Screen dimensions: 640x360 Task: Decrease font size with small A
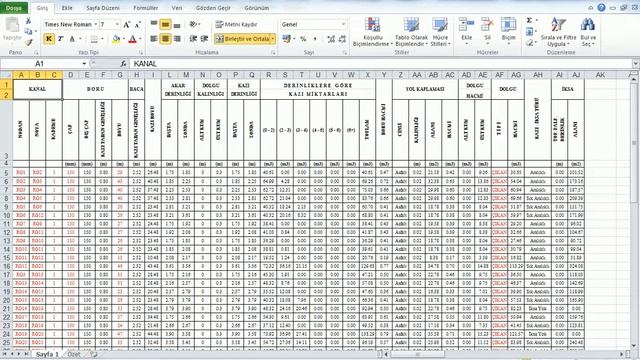pos(138,24)
